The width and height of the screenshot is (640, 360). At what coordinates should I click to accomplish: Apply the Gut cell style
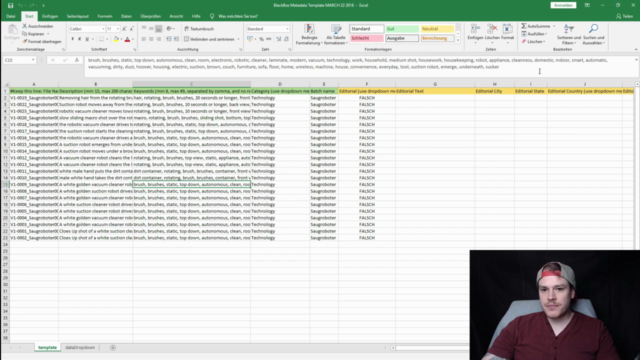tap(402, 29)
